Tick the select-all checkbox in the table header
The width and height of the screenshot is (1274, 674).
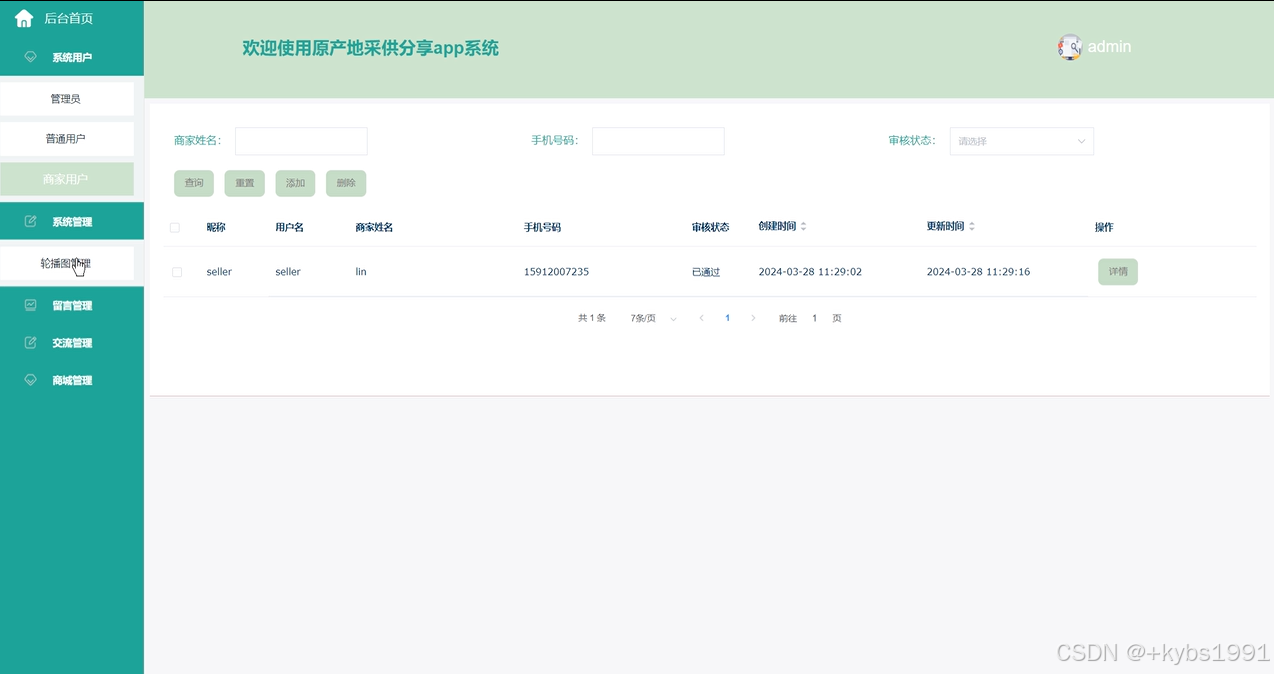tap(175, 228)
